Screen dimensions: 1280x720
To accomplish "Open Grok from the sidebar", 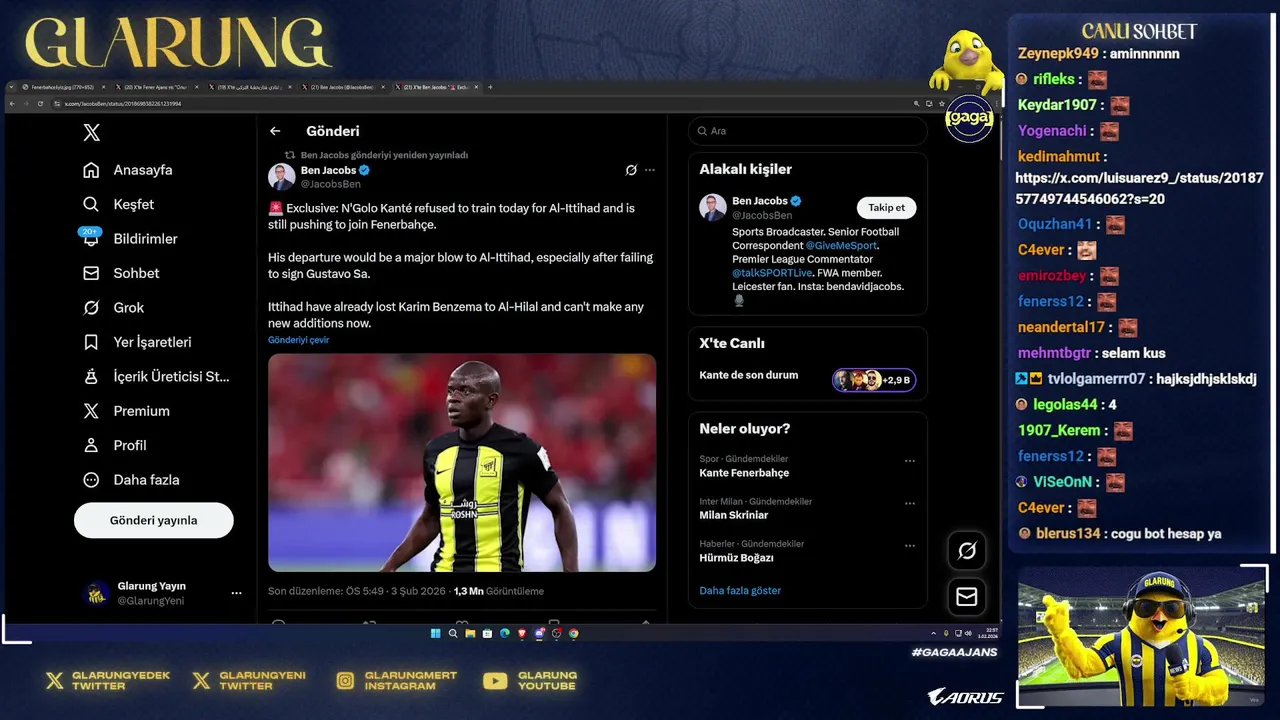I will 114,308.
